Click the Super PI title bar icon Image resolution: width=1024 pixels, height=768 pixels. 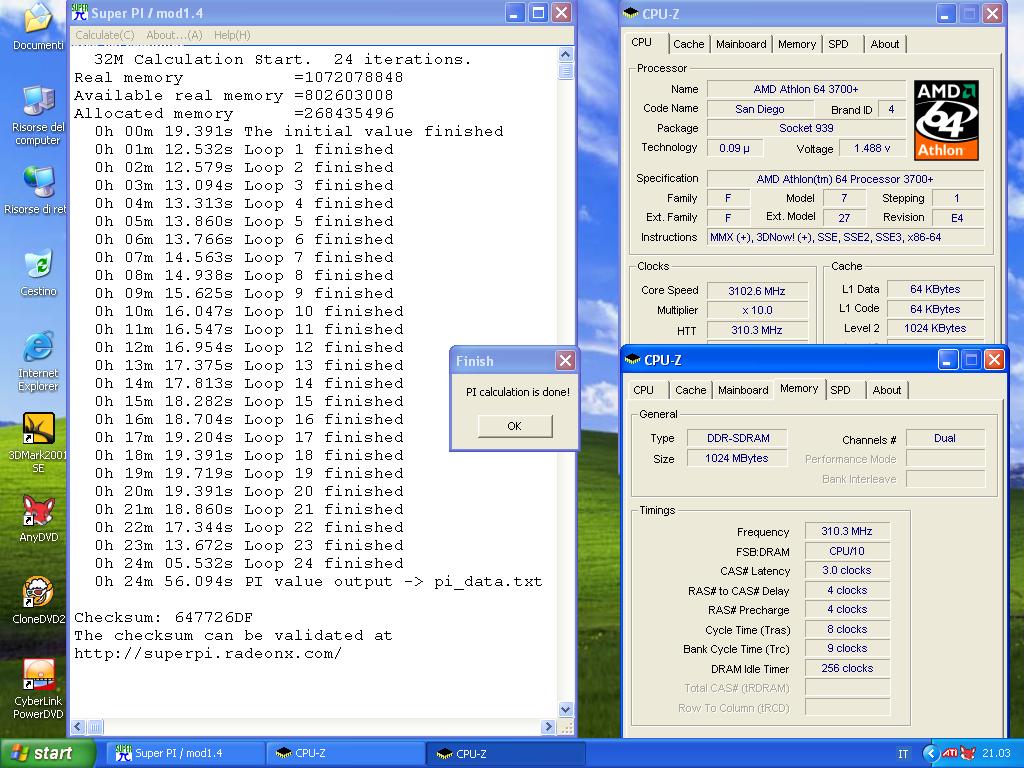(x=79, y=12)
